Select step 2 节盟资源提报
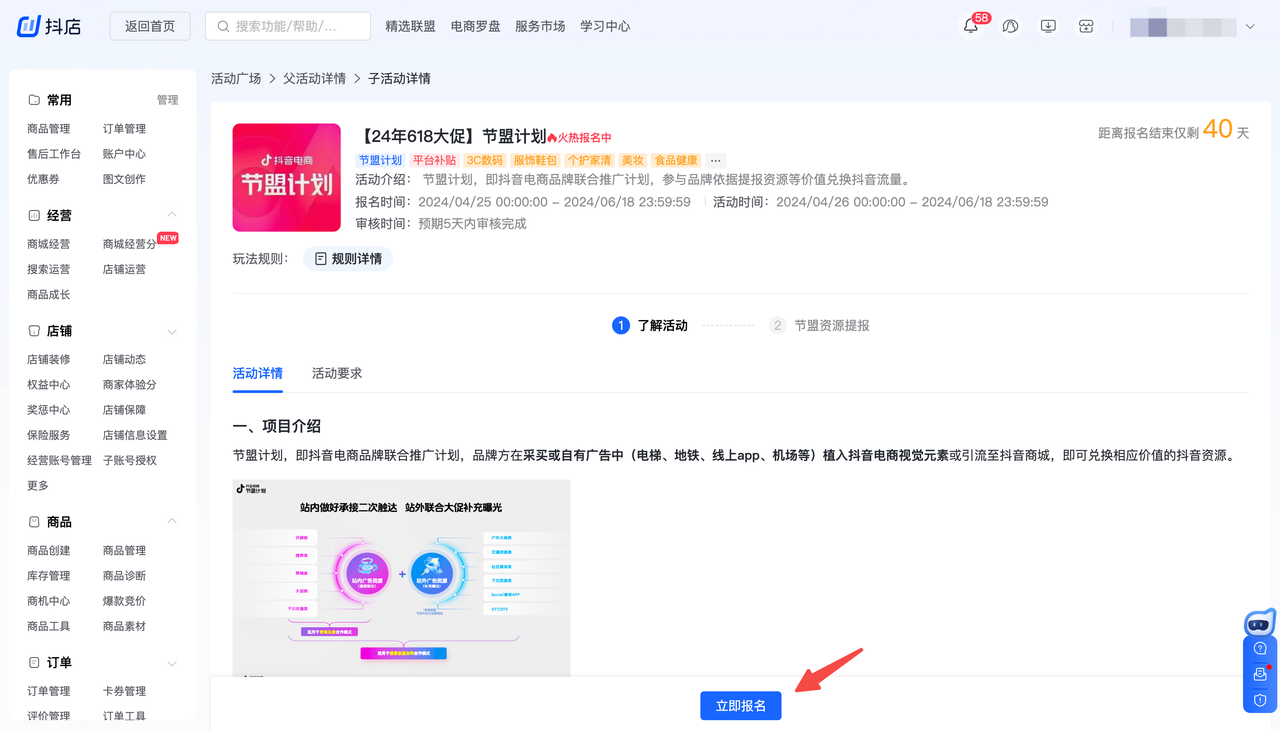This screenshot has height=731, width=1280. click(x=819, y=325)
